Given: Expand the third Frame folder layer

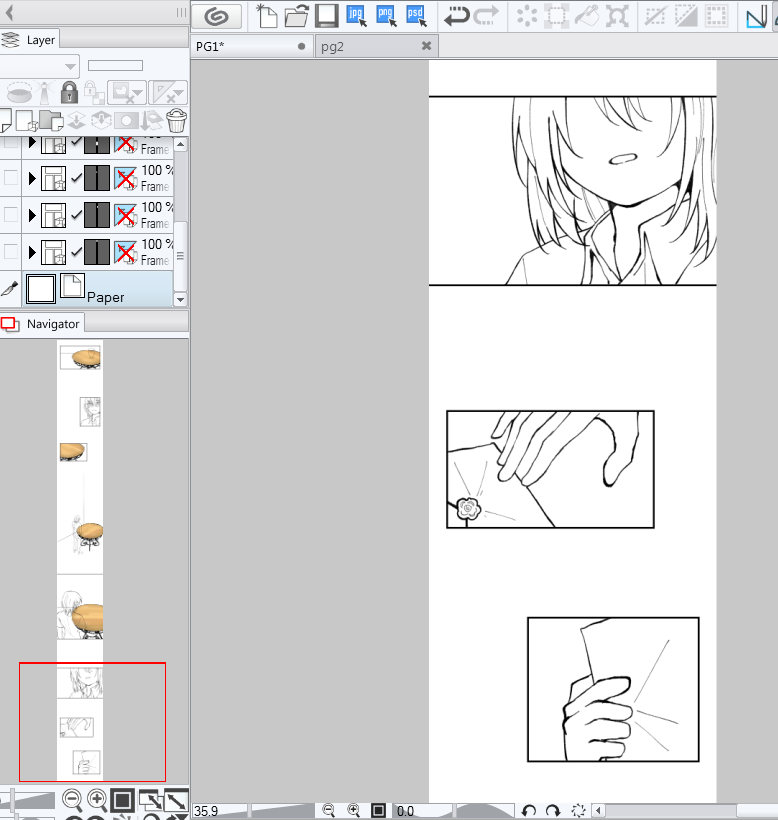Looking at the screenshot, I should pyautogui.click(x=32, y=215).
